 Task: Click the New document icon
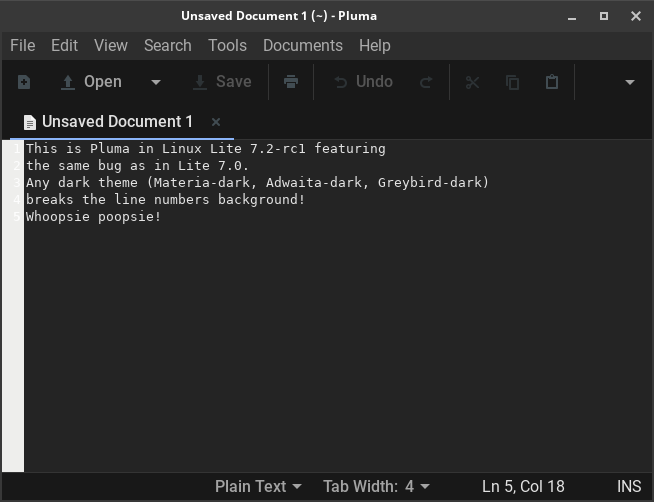coord(24,82)
